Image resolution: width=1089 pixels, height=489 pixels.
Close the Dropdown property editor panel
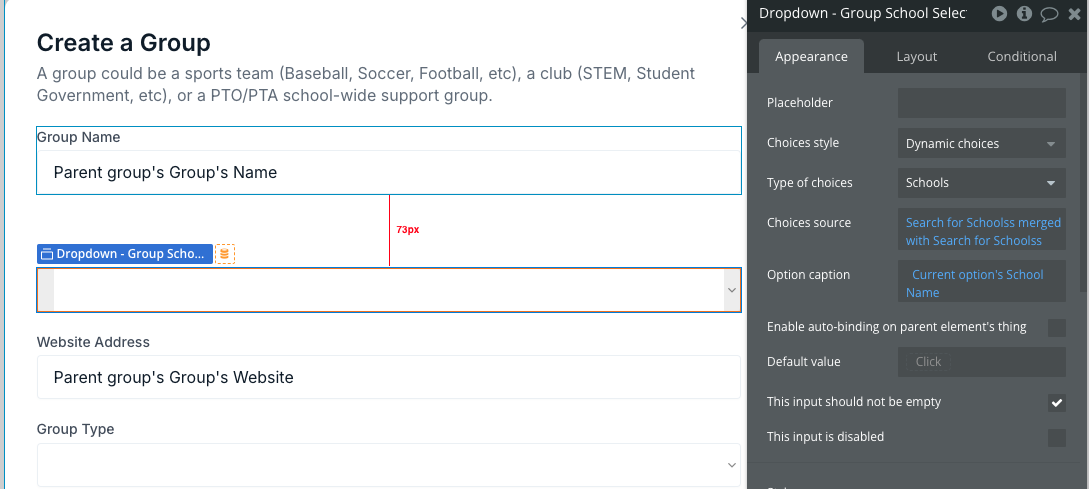point(1074,14)
